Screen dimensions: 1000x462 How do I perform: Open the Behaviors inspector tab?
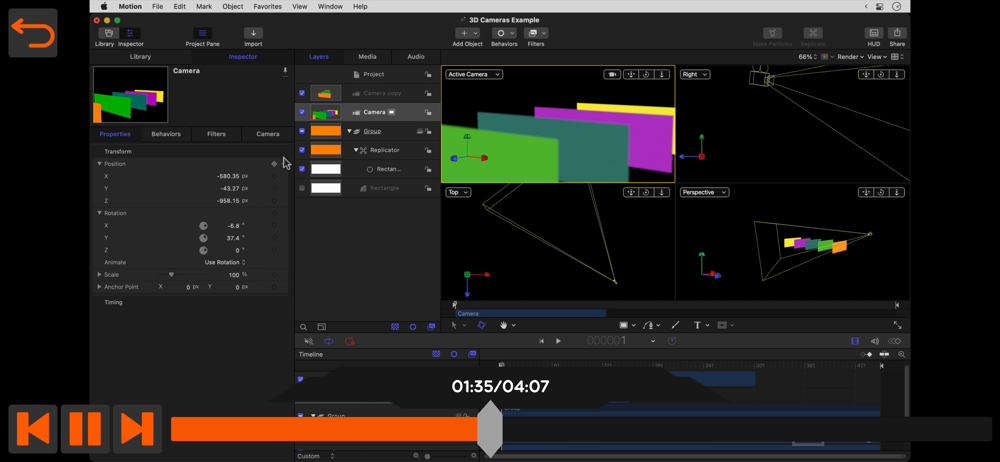pos(166,134)
